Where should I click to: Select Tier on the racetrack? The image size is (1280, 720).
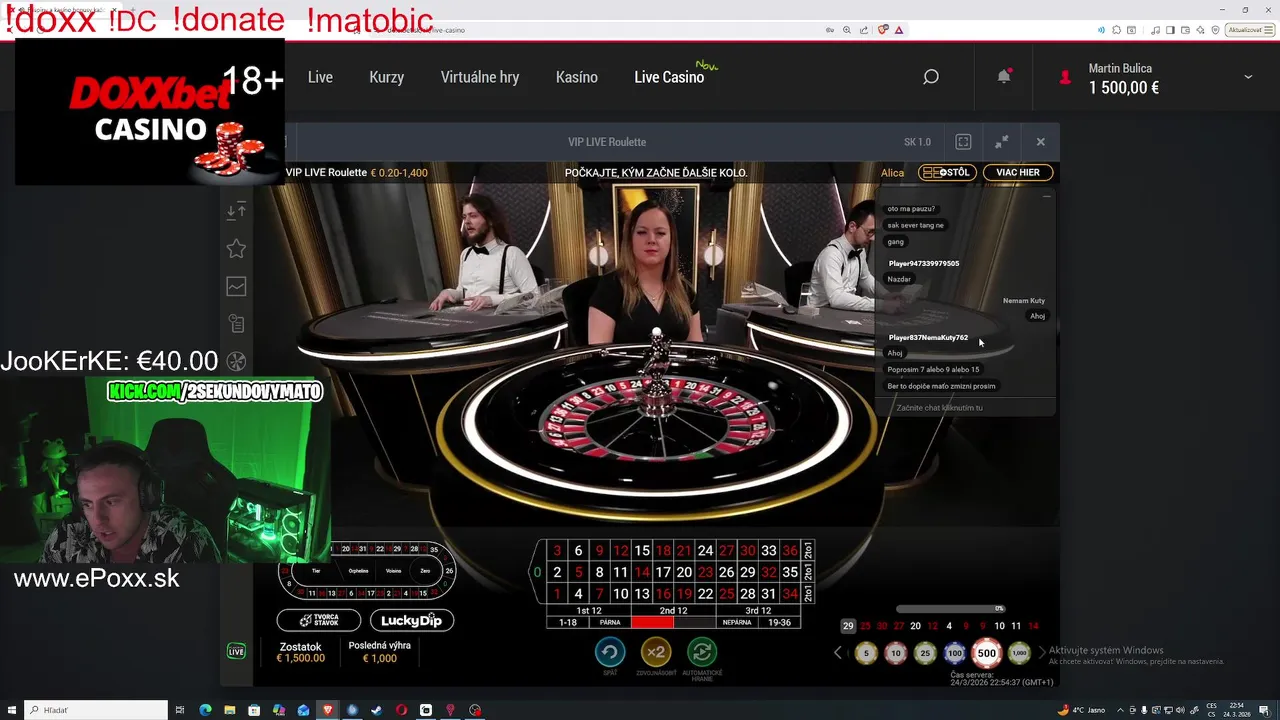(317, 571)
